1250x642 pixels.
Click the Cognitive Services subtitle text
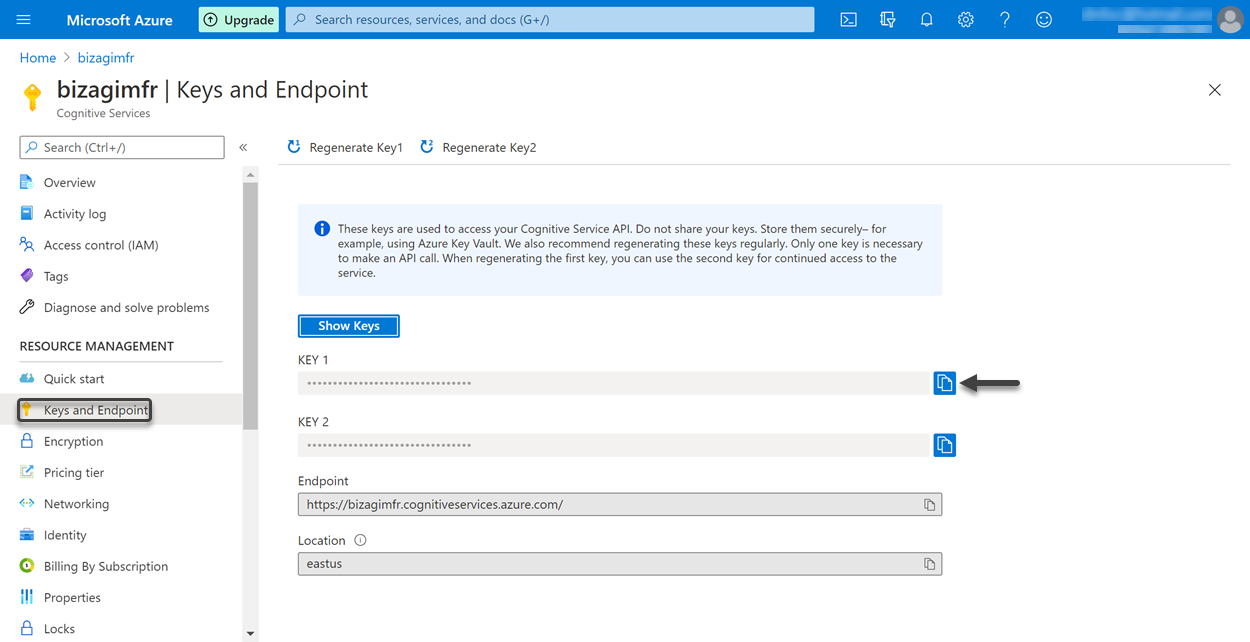click(x=104, y=114)
